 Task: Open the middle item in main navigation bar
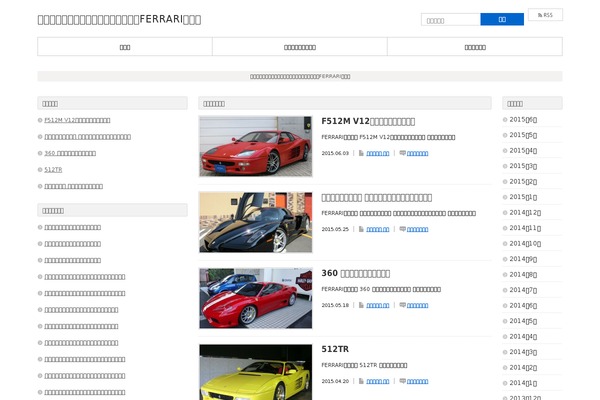[x=300, y=47]
